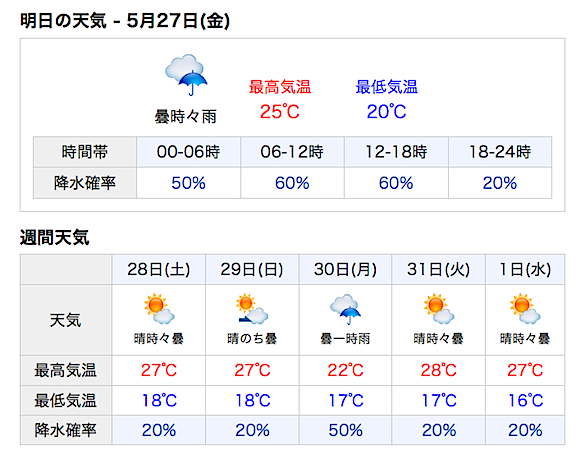Click the 20% rain chance under 18-24時
Screen dimensions: 576x455
tap(500, 183)
